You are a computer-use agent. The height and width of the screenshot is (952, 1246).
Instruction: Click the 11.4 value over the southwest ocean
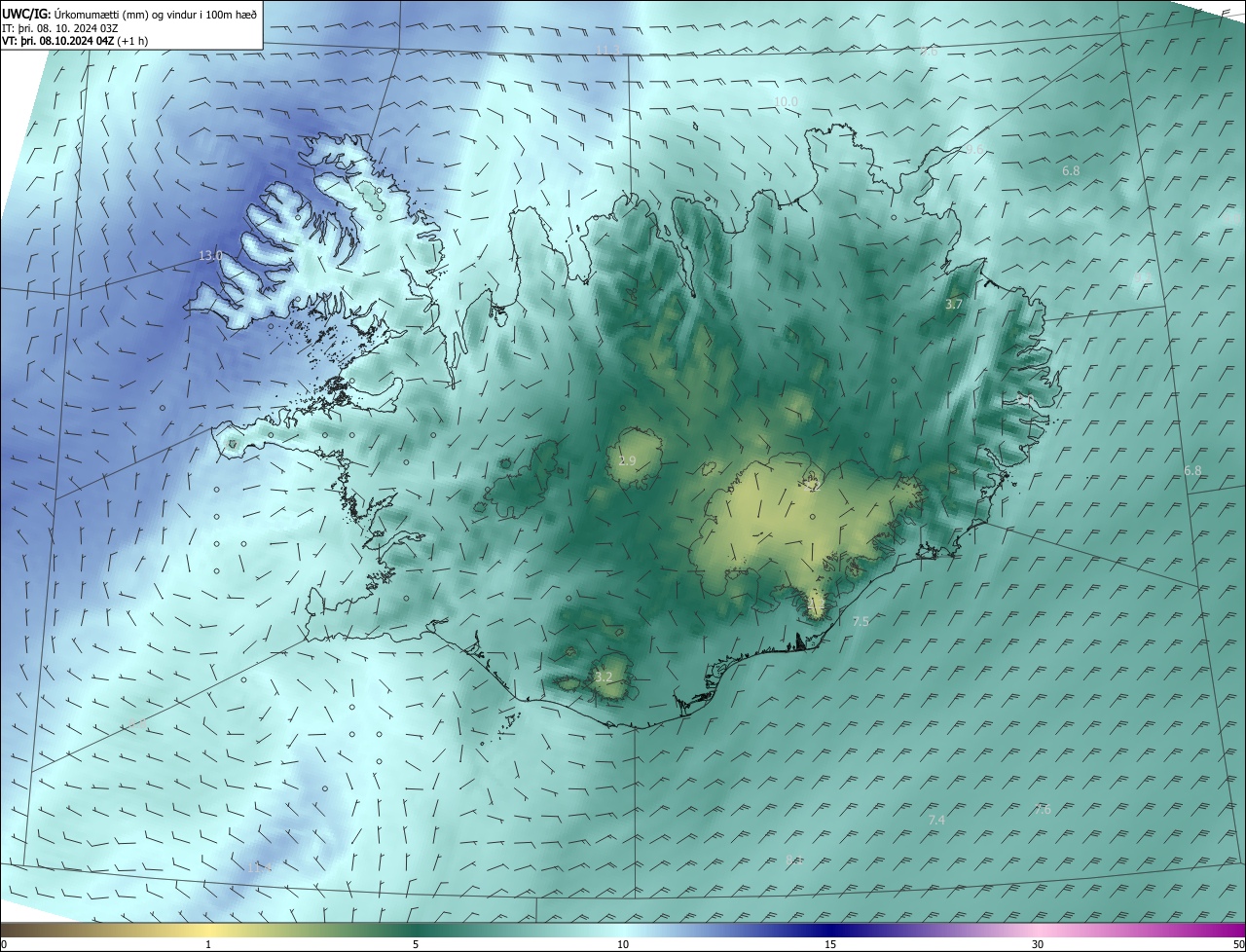point(259,867)
